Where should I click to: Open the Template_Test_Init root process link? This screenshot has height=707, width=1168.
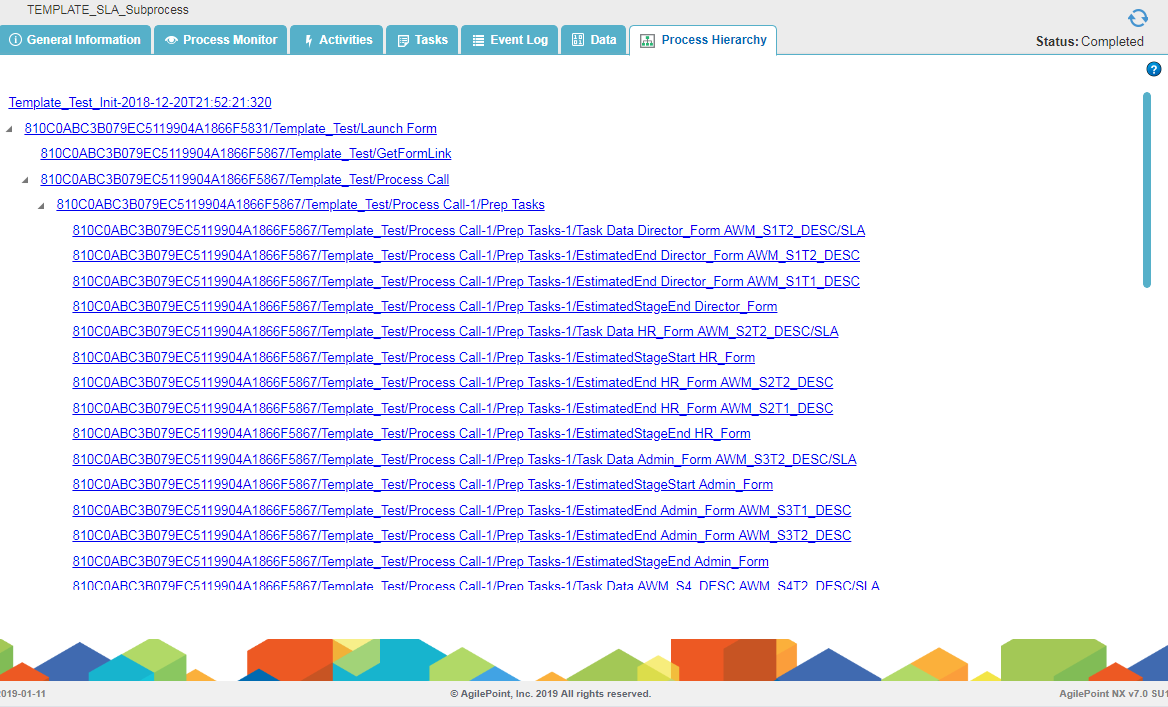click(140, 103)
